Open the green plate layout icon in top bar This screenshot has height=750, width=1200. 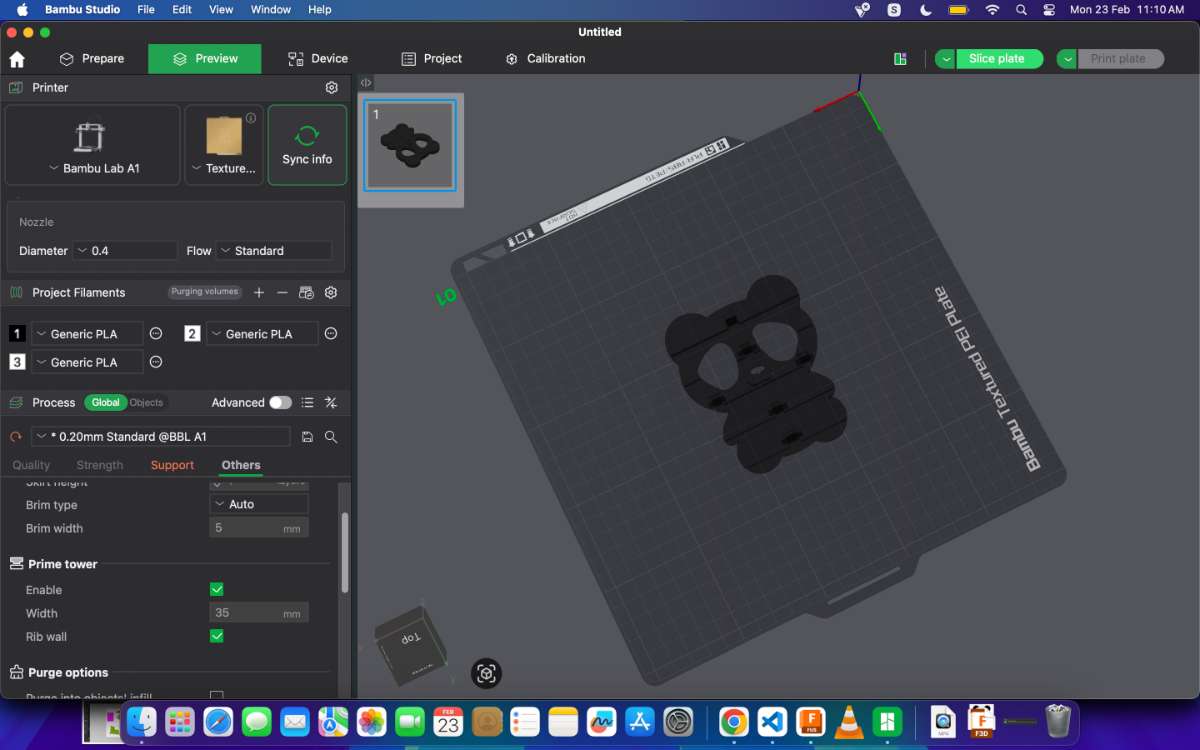point(900,59)
